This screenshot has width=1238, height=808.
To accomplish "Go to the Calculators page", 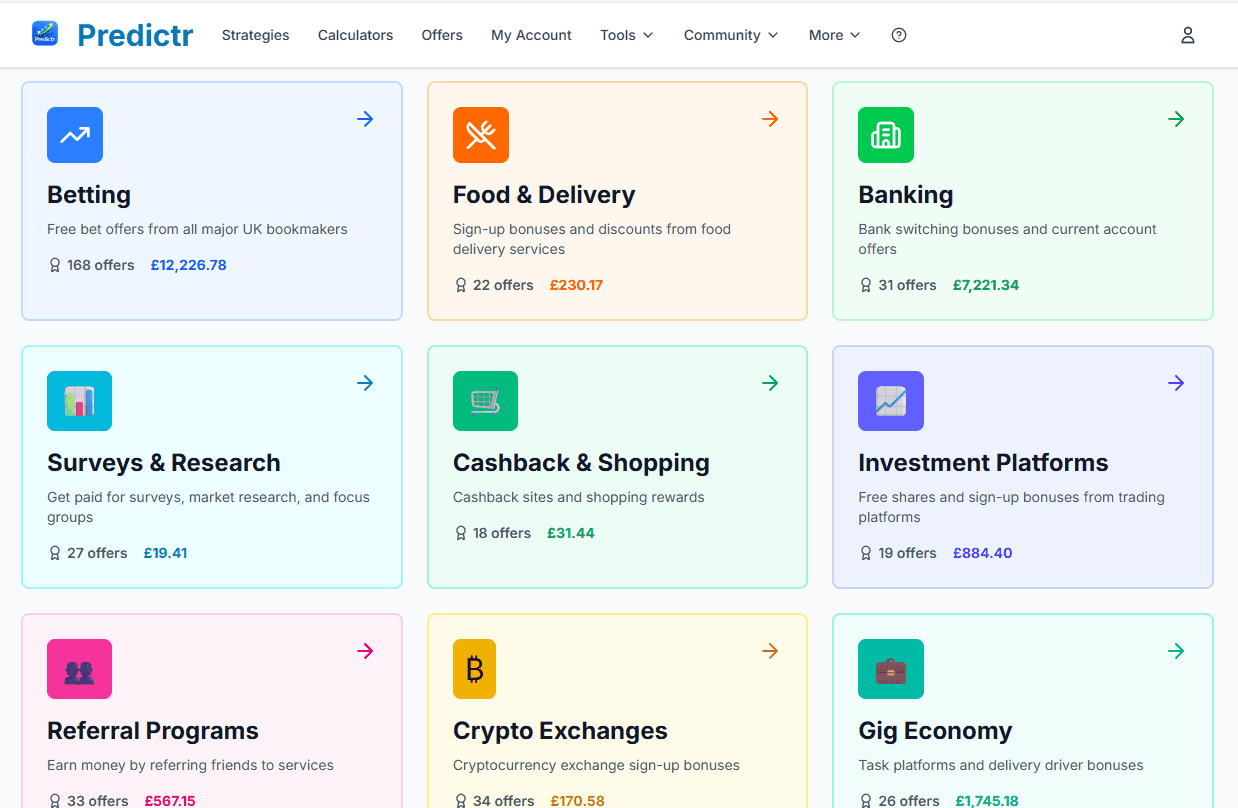I will [x=355, y=35].
